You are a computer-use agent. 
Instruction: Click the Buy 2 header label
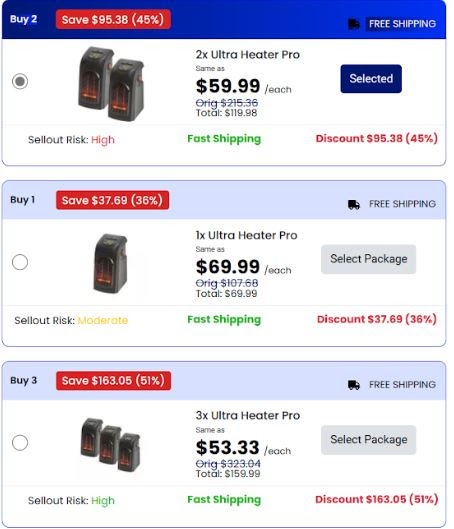[24, 19]
